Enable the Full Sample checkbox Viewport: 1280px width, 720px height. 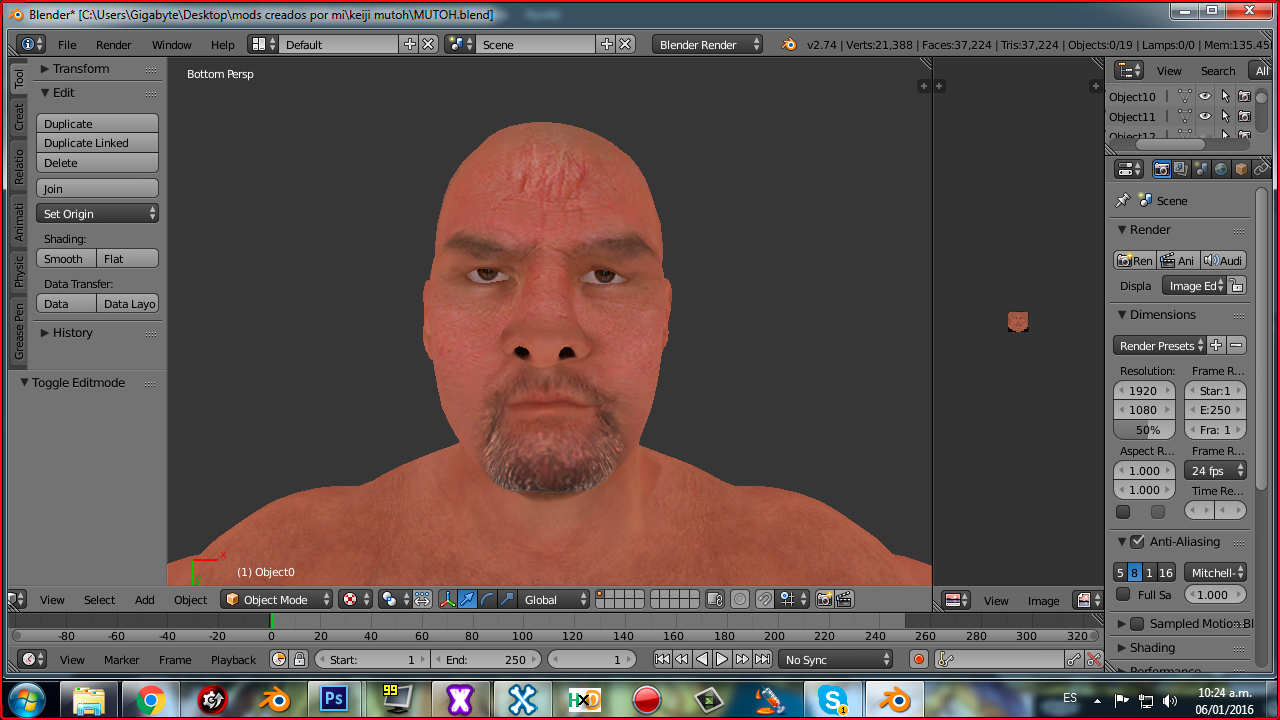pyautogui.click(x=1123, y=594)
